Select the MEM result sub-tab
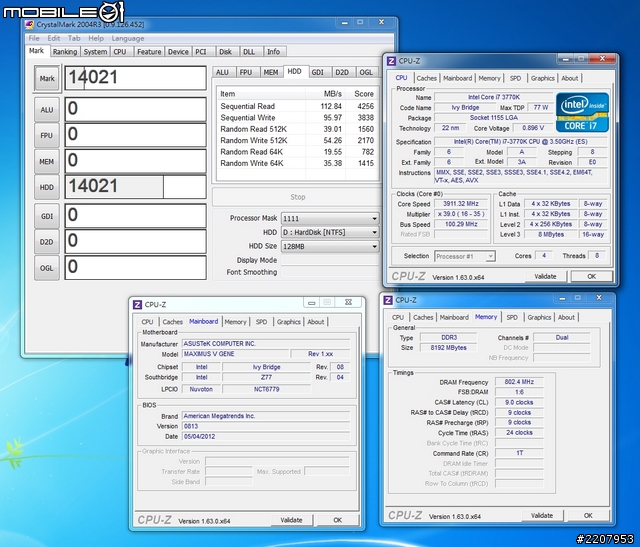The height and width of the screenshot is (547, 640). (271, 72)
